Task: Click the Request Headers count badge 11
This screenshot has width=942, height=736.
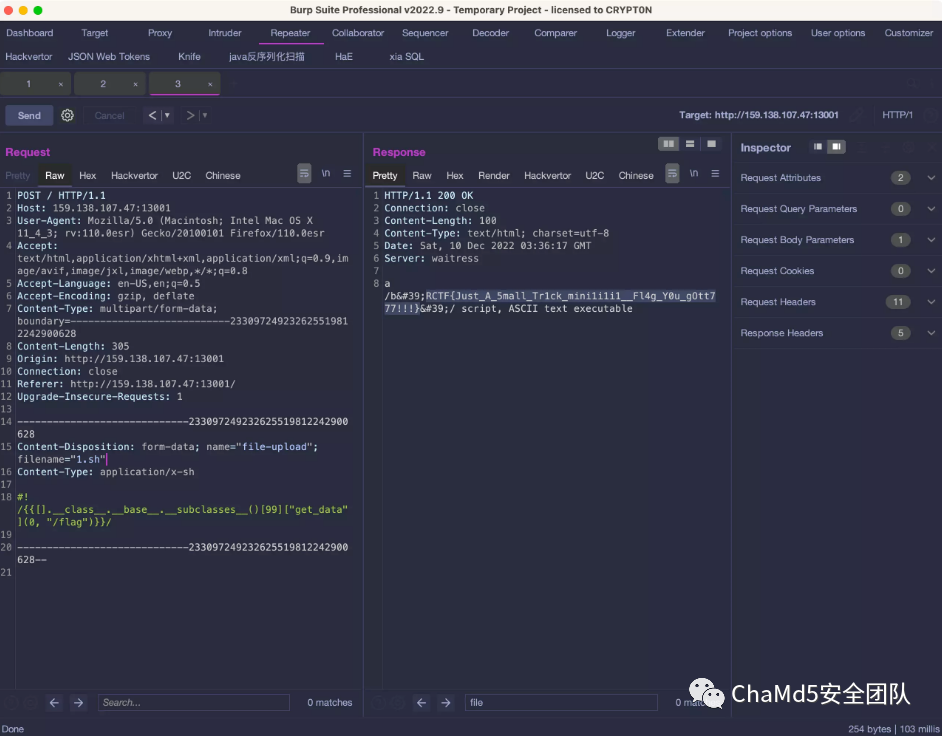Action: (x=898, y=302)
